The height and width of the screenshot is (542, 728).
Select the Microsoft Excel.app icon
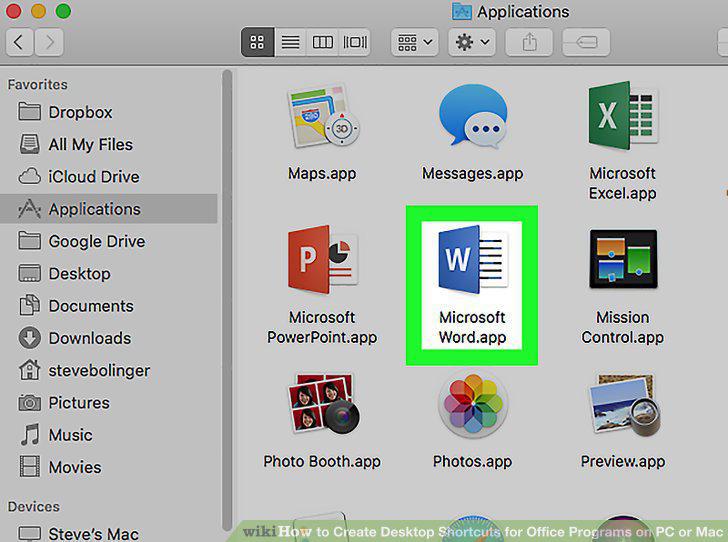coord(623,116)
